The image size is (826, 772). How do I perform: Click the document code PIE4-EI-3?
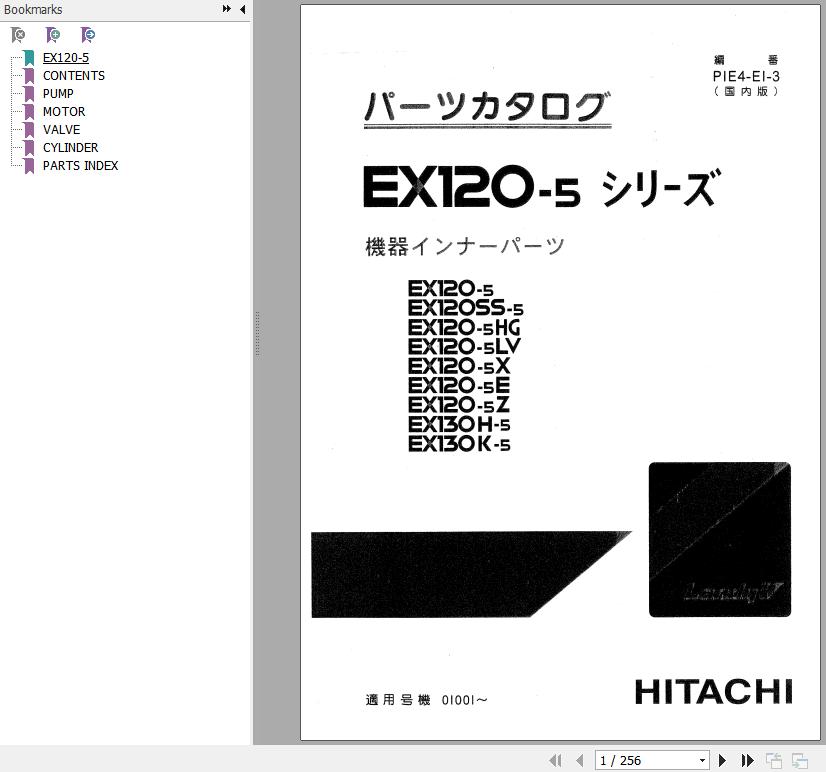(746, 76)
